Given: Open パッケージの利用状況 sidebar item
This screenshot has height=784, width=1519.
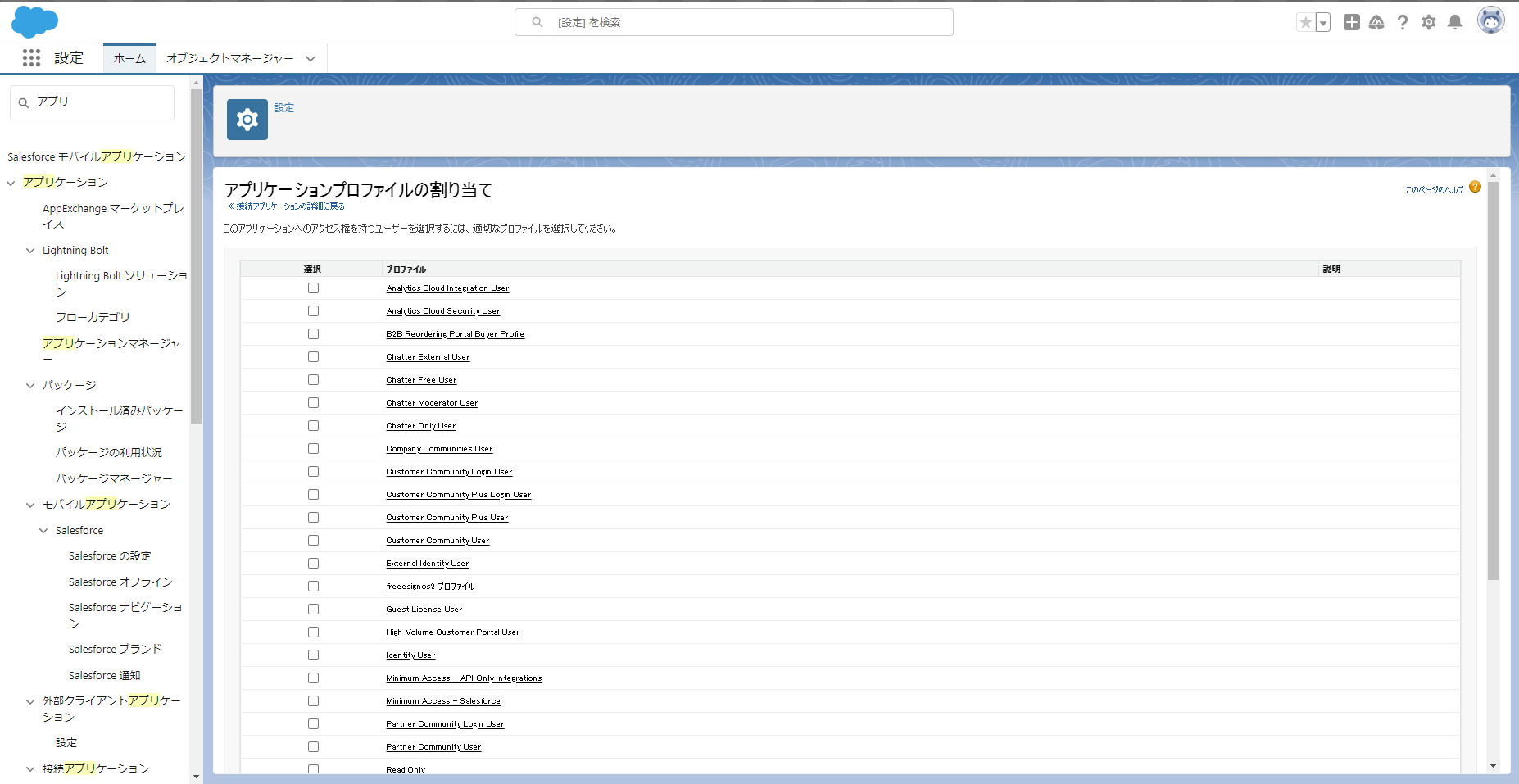Looking at the screenshot, I should coord(109,452).
